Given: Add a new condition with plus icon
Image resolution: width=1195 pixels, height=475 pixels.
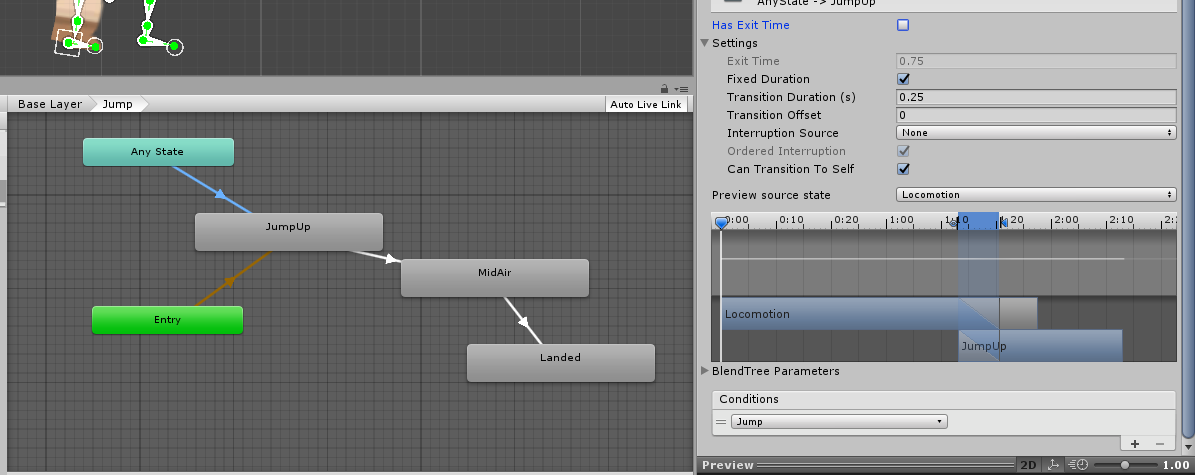Looking at the screenshot, I should tap(1135, 443).
